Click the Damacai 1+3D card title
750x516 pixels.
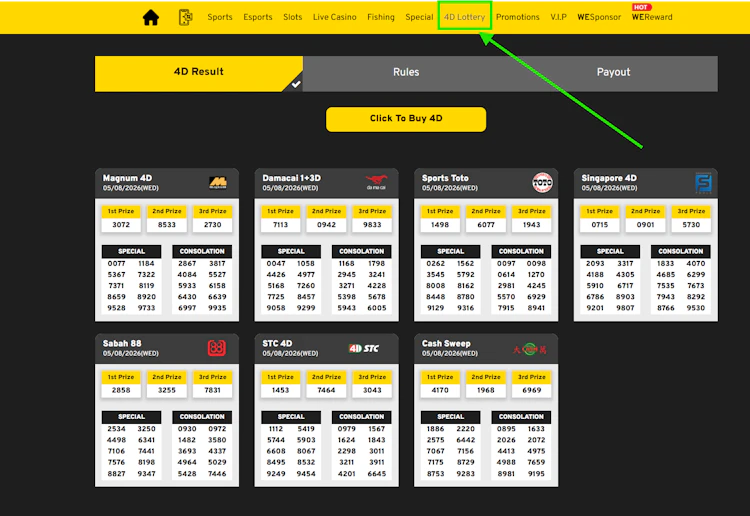tap(291, 178)
